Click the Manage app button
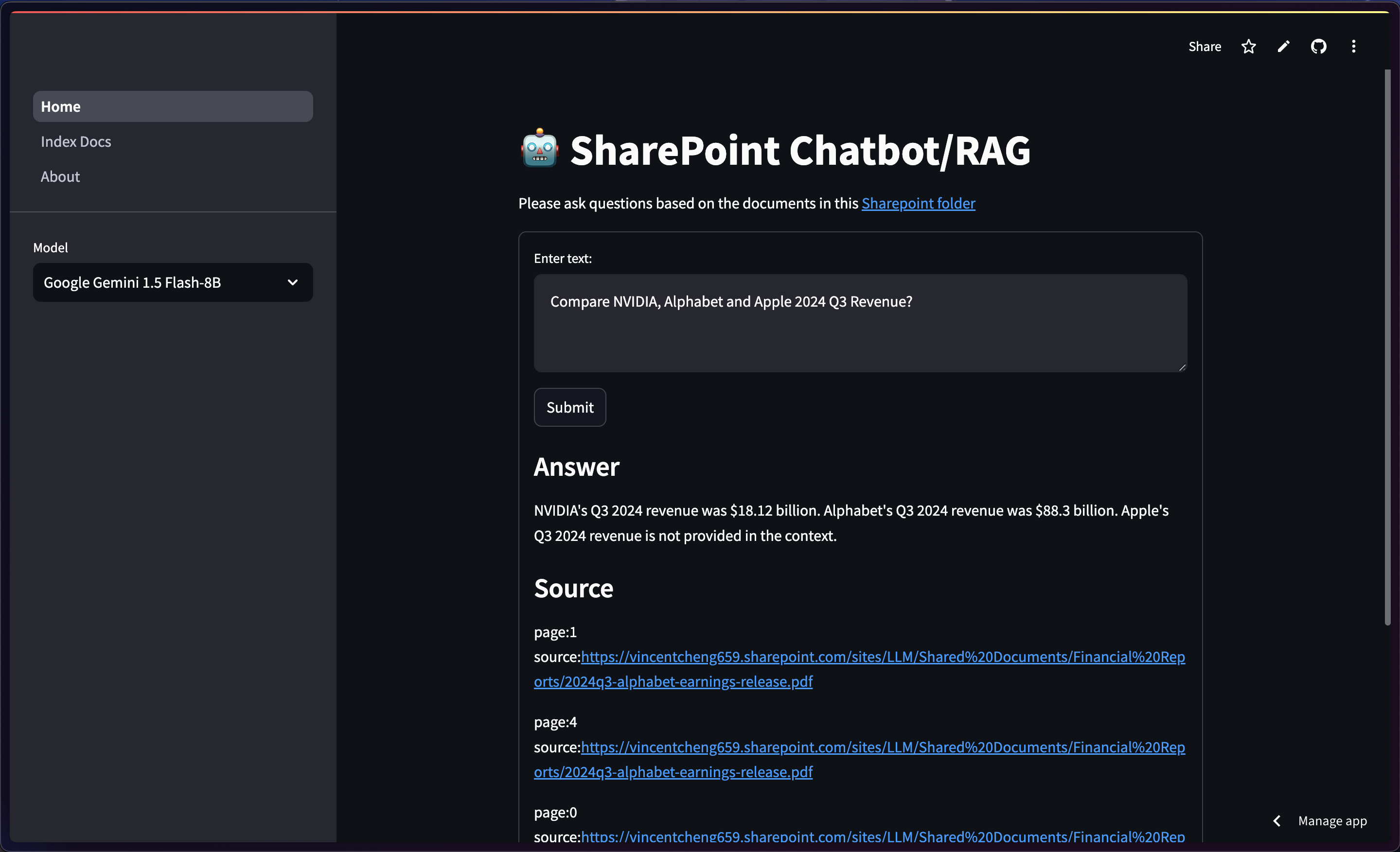This screenshot has height=852, width=1400. (x=1332, y=821)
